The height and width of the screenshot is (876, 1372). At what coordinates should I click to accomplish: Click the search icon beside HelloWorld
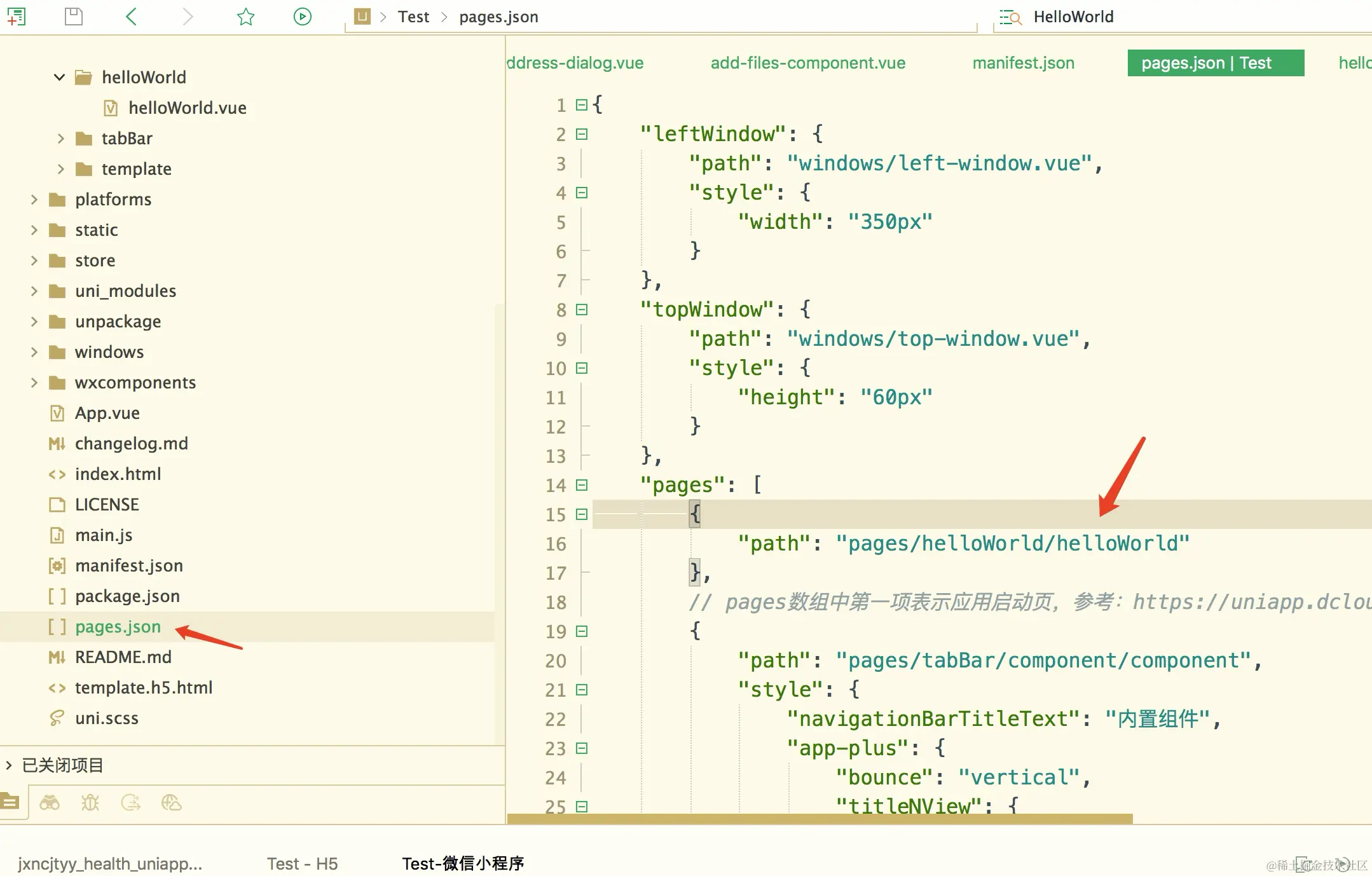(1010, 17)
